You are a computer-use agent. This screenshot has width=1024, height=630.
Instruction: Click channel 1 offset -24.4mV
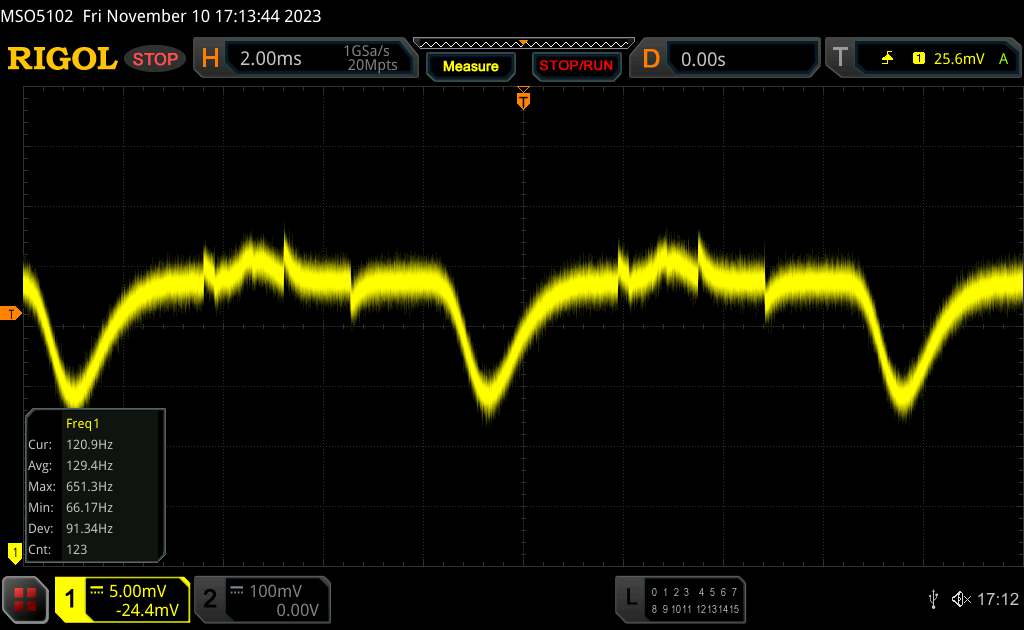[x=147, y=610]
